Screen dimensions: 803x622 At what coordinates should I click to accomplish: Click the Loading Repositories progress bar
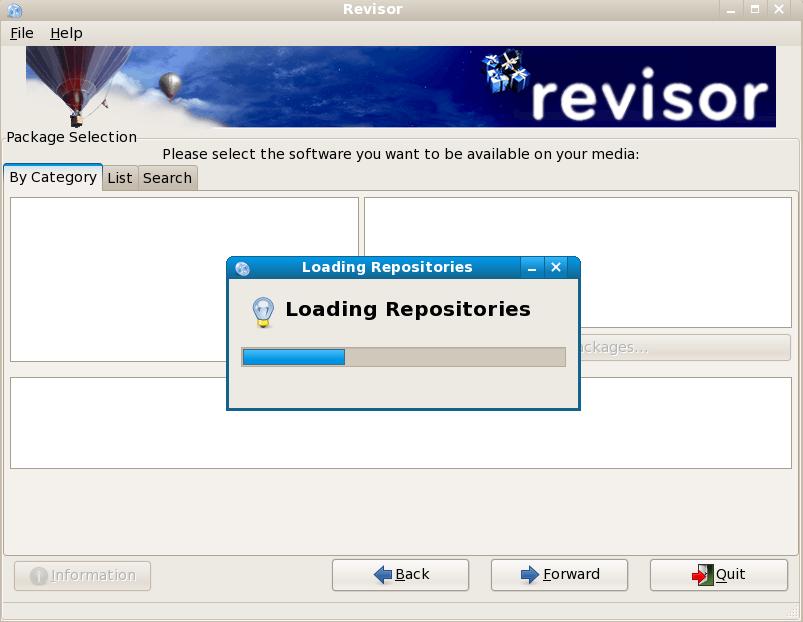tap(404, 357)
